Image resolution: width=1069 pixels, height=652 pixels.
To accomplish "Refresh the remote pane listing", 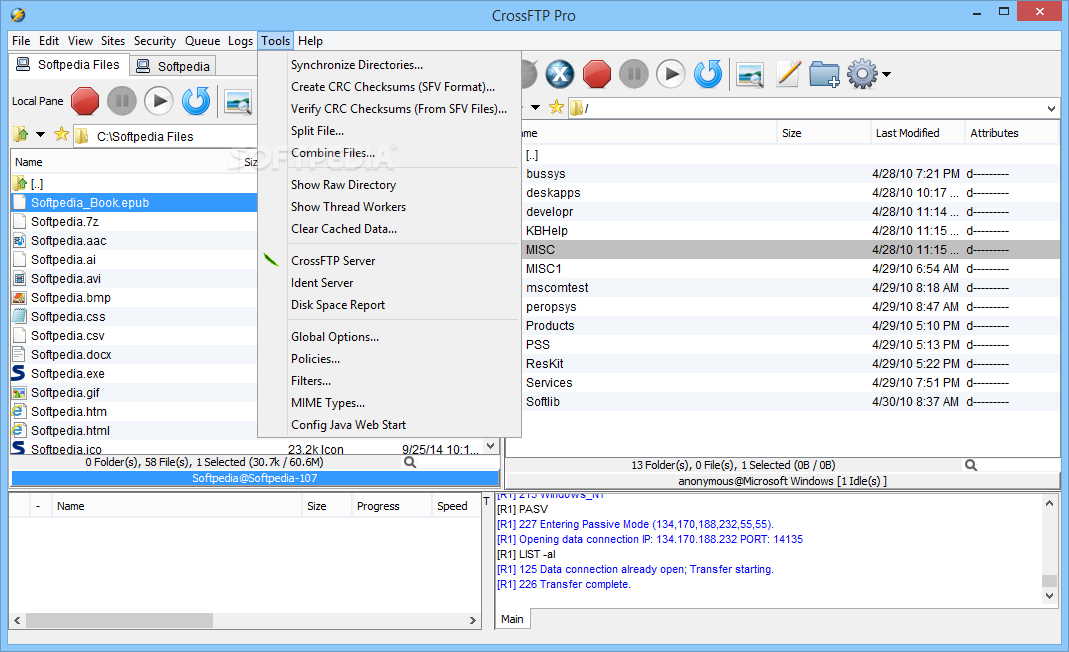I will click(708, 74).
